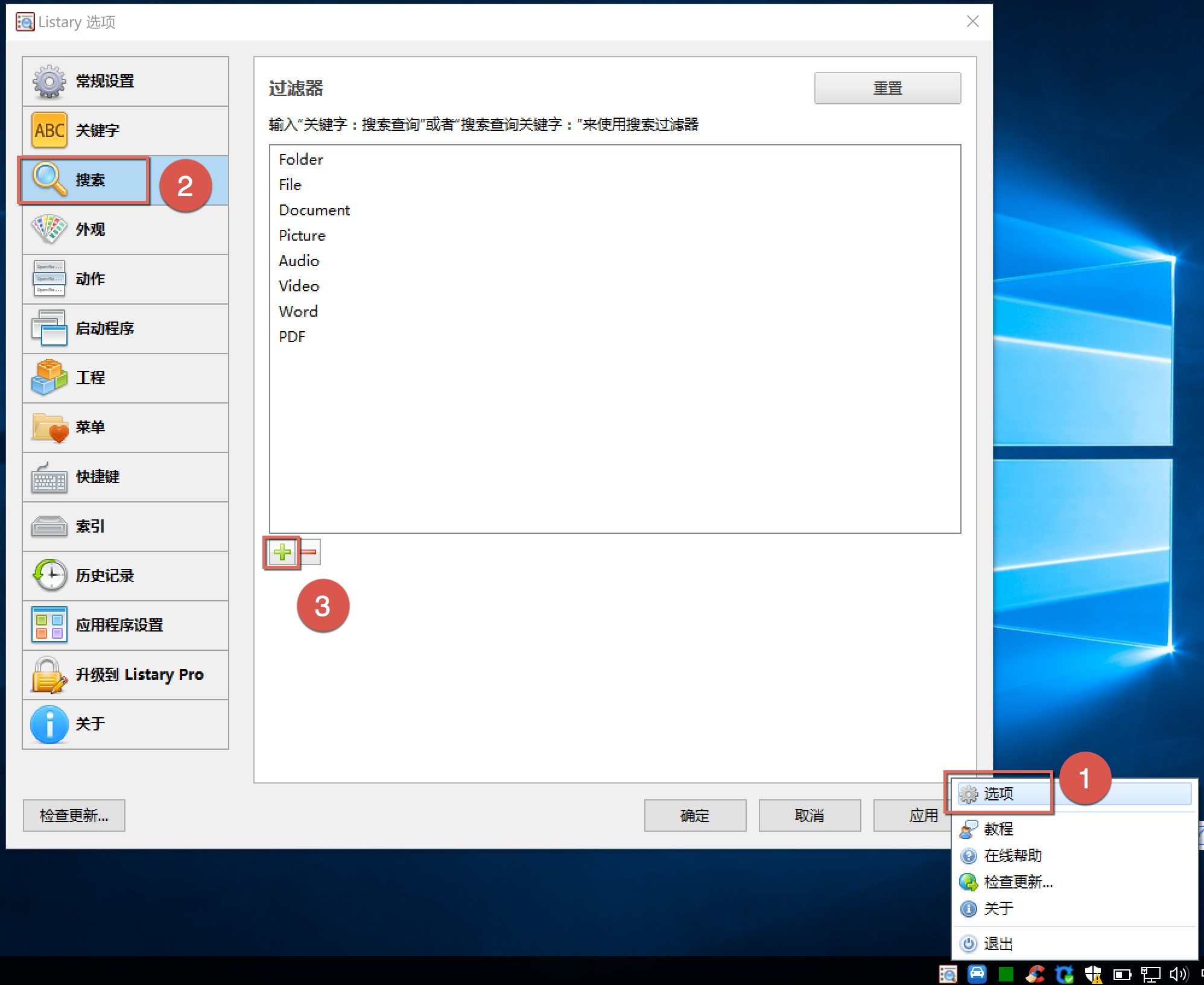Viewport: 1204px width, 985px height.
Task: Open the 工程 blocks icon section
Action: (x=125, y=378)
